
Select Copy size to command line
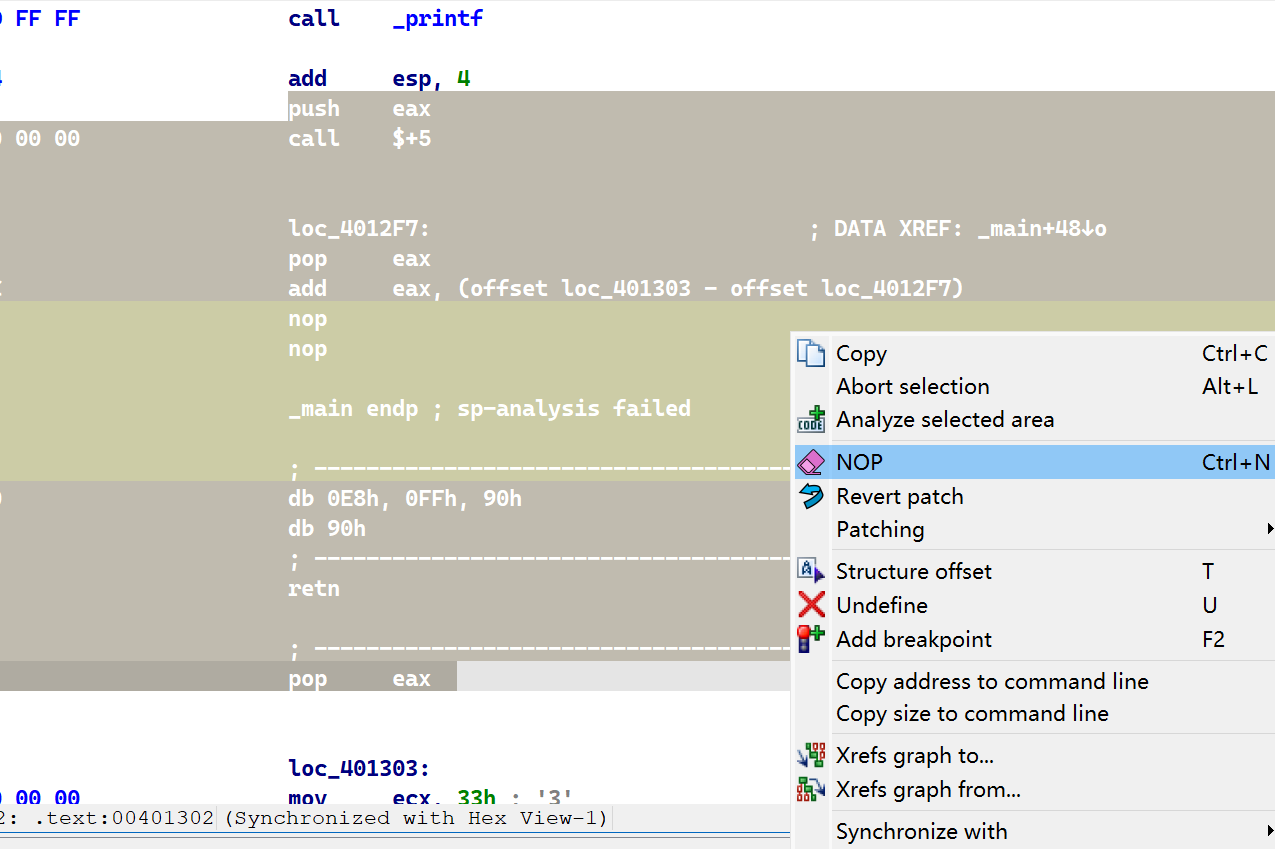coord(971,714)
